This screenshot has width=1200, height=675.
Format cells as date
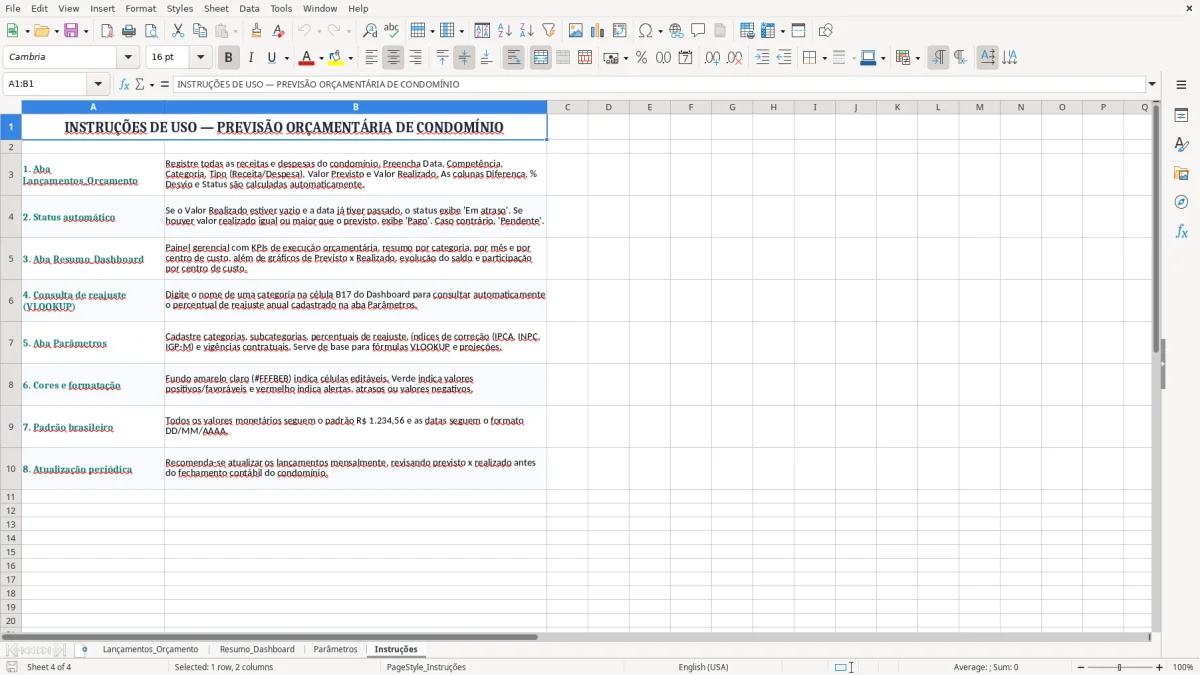685,58
